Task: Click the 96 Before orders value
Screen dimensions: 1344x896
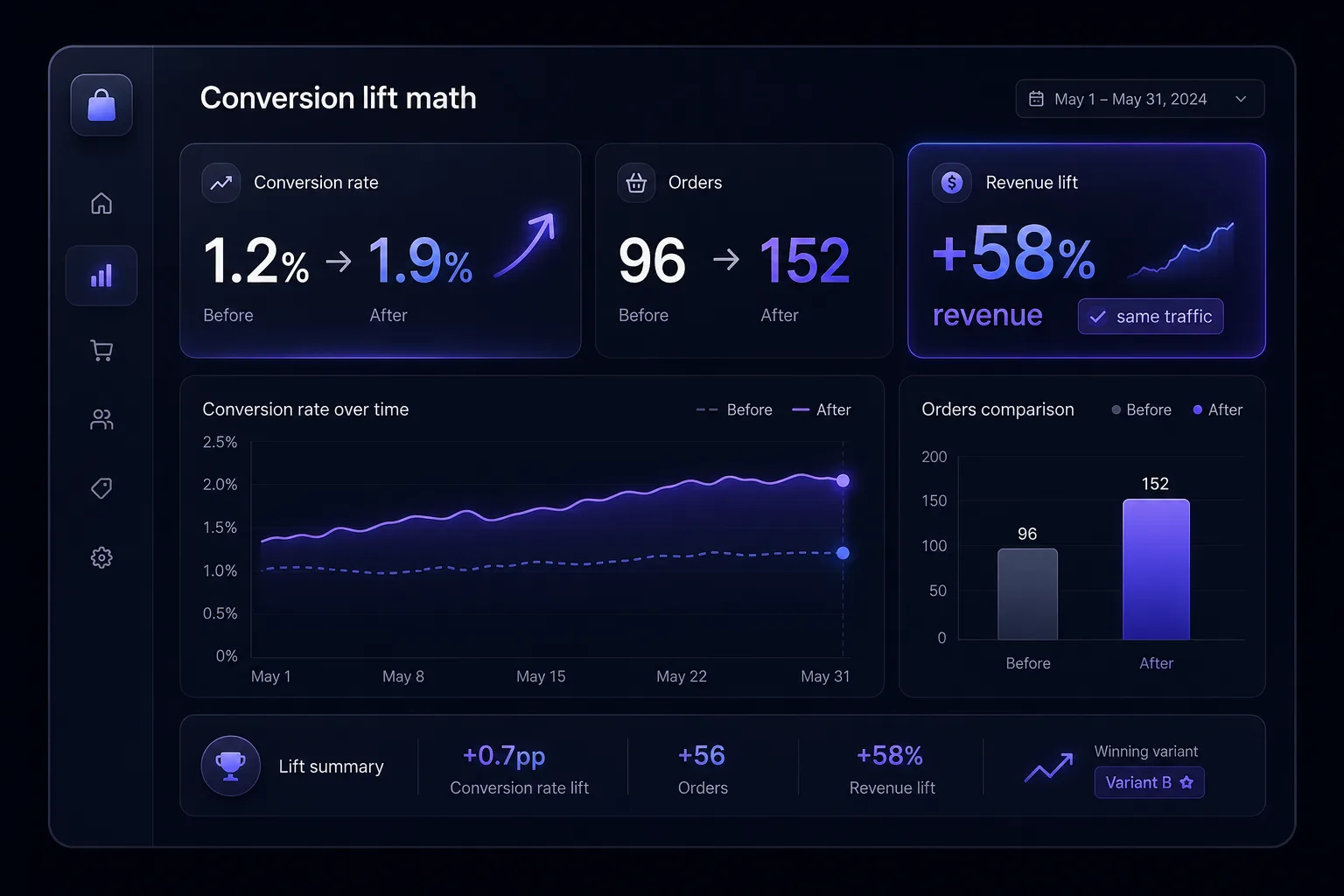Action: click(652, 261)
